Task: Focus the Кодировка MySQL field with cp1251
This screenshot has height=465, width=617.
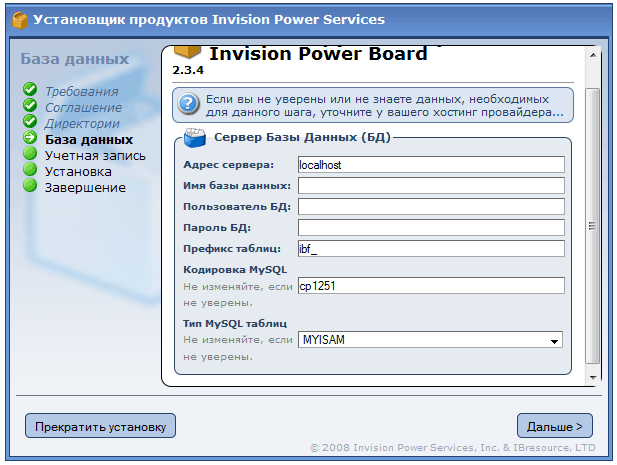Action: coord(431,285)
